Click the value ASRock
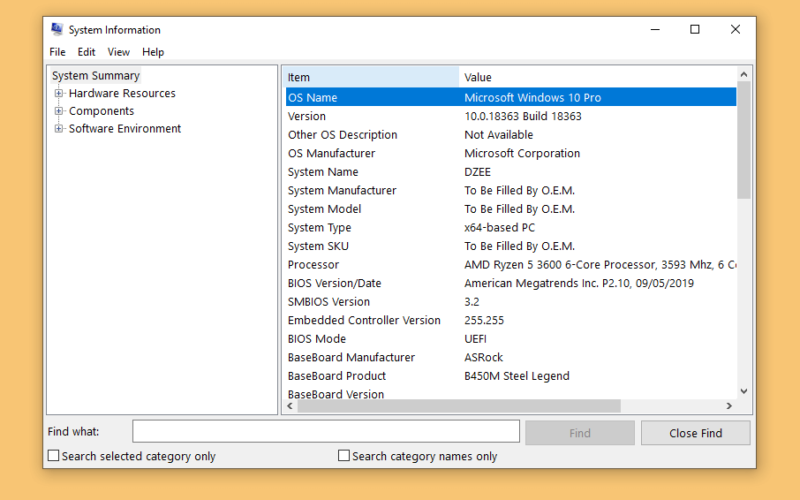 (483, 357)
